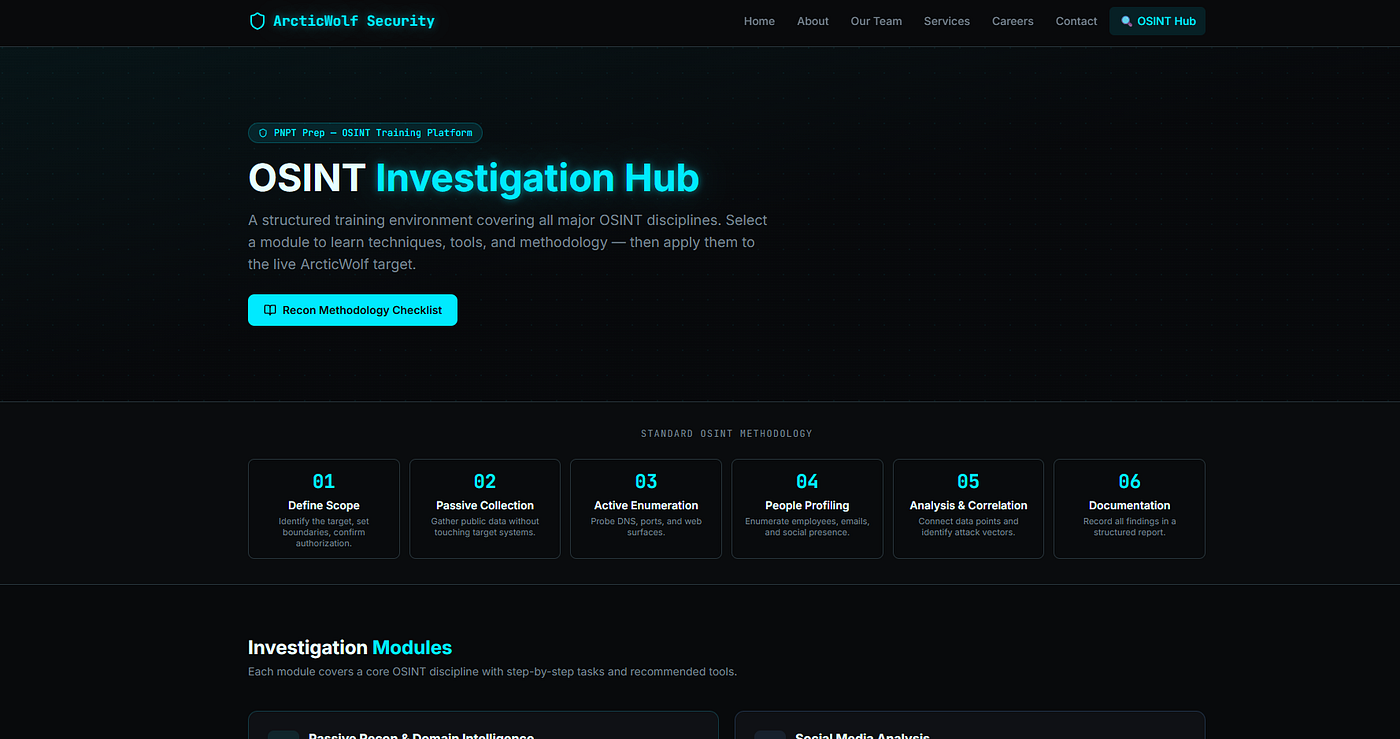Click the ArcticWolf shield logo icon

(x=257, y=21)
